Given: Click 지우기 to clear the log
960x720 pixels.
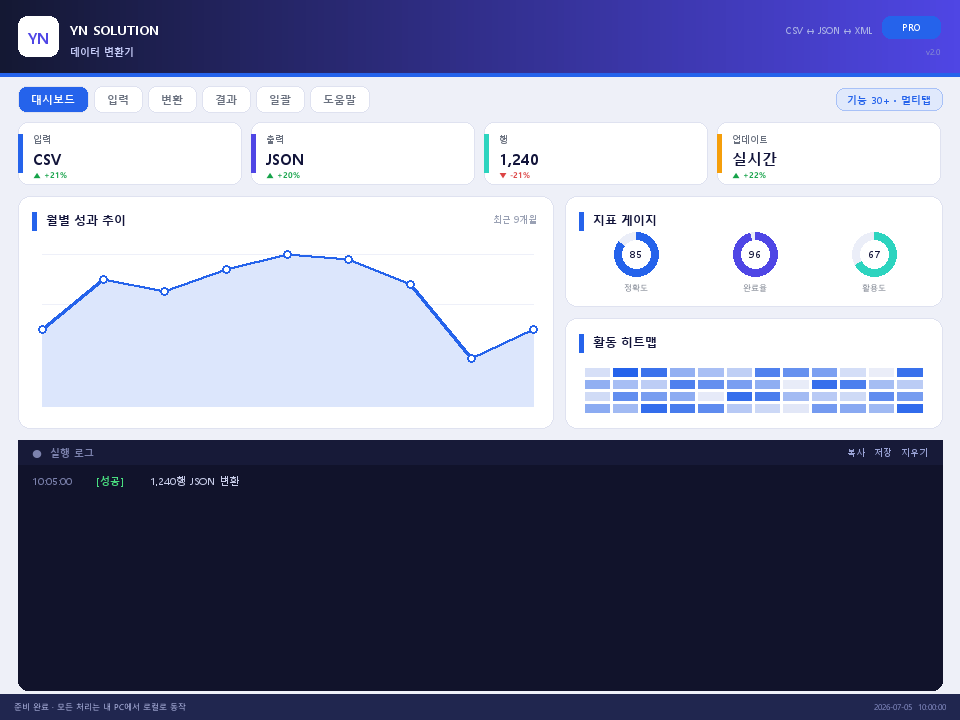Looking at the screenshot, I should pyautogui.click(x=915, y=452).
